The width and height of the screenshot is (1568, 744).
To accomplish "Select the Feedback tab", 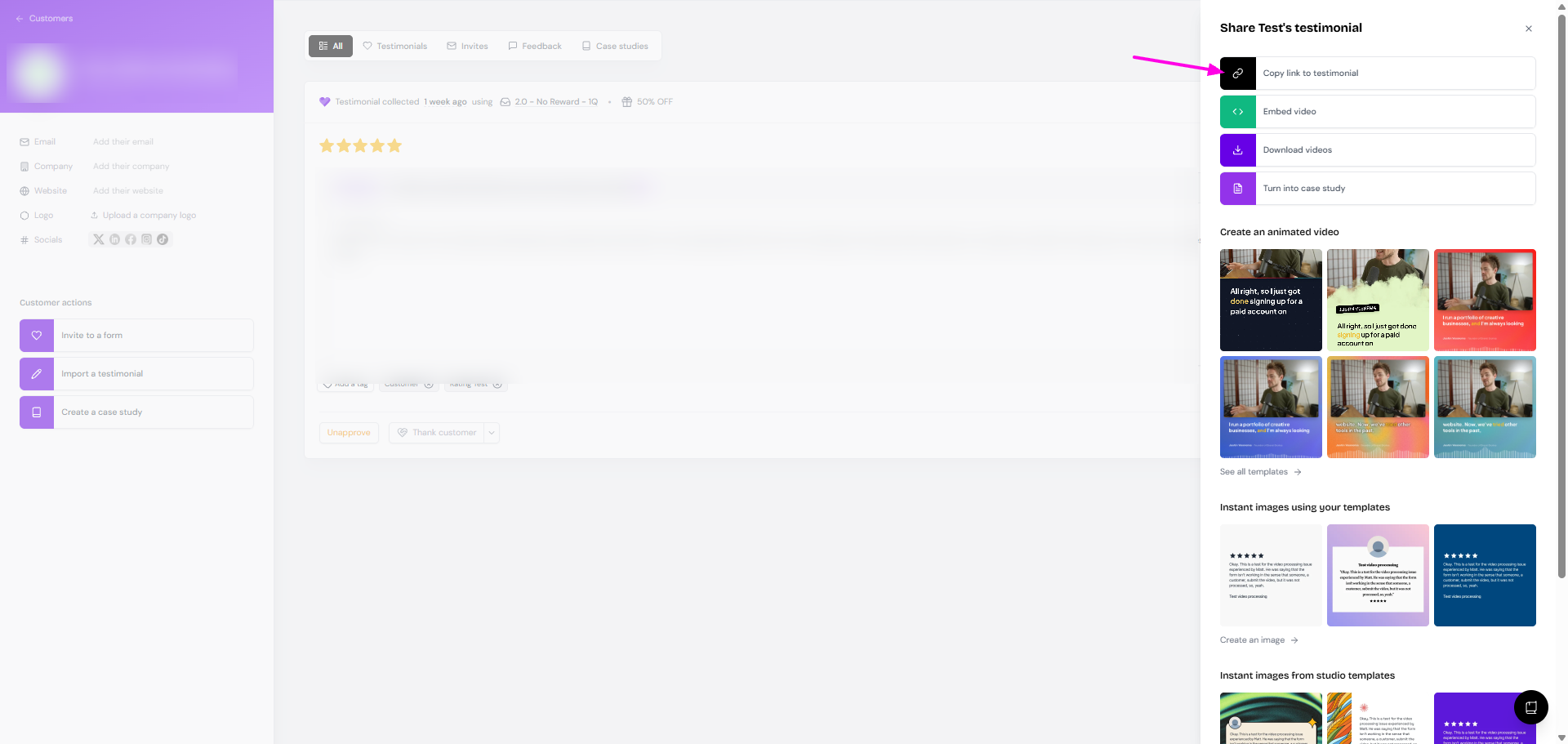I will tap(535, 47).
